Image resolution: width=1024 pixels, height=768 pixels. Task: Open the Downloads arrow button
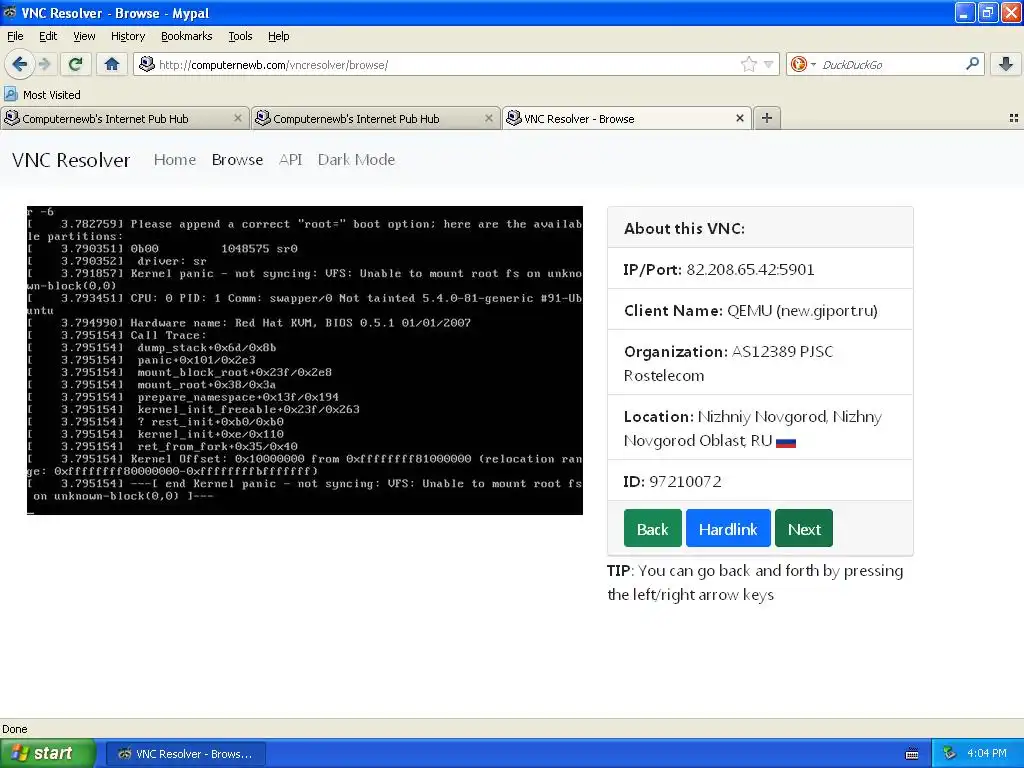1006,64
